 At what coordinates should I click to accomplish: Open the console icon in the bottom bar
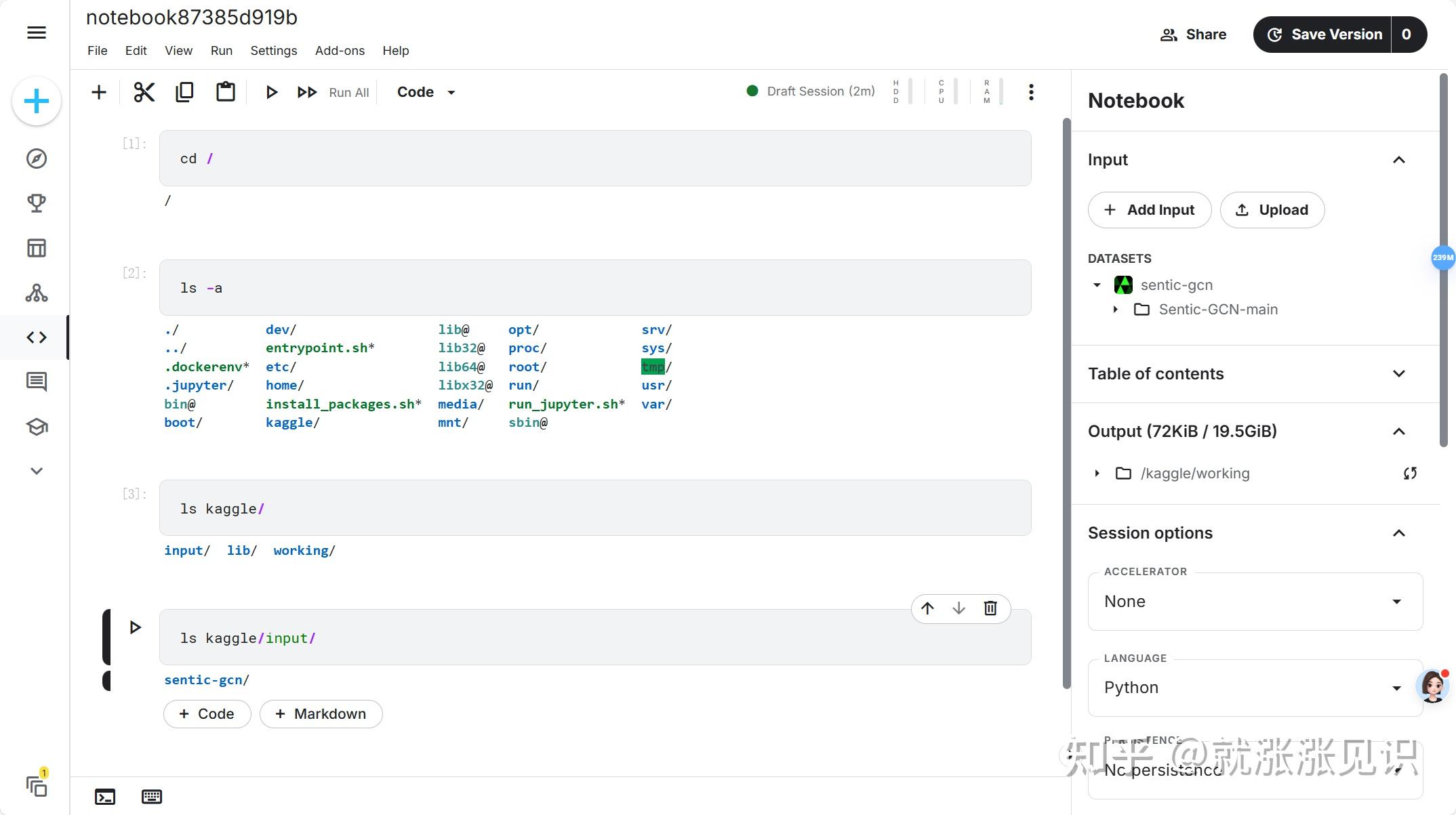(x=105, y=797)
